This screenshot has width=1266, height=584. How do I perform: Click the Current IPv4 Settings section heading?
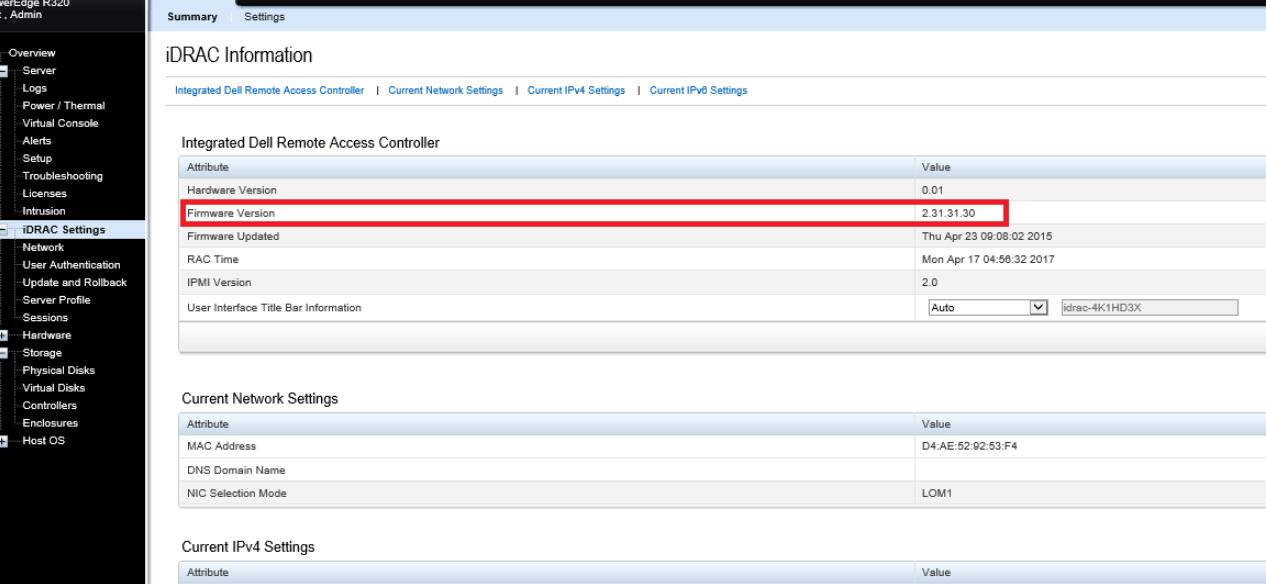pos(248,549)
